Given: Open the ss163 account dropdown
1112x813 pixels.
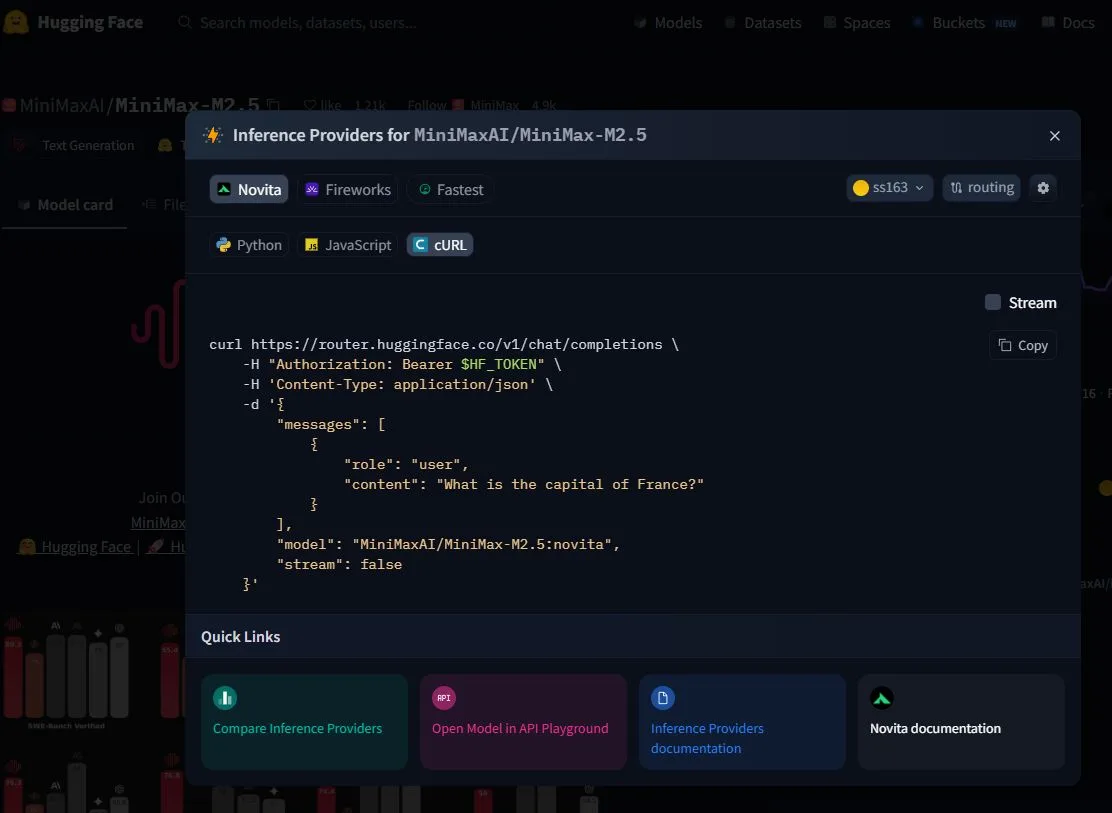Looking at the screenshot, I should [x=889, y=188].
